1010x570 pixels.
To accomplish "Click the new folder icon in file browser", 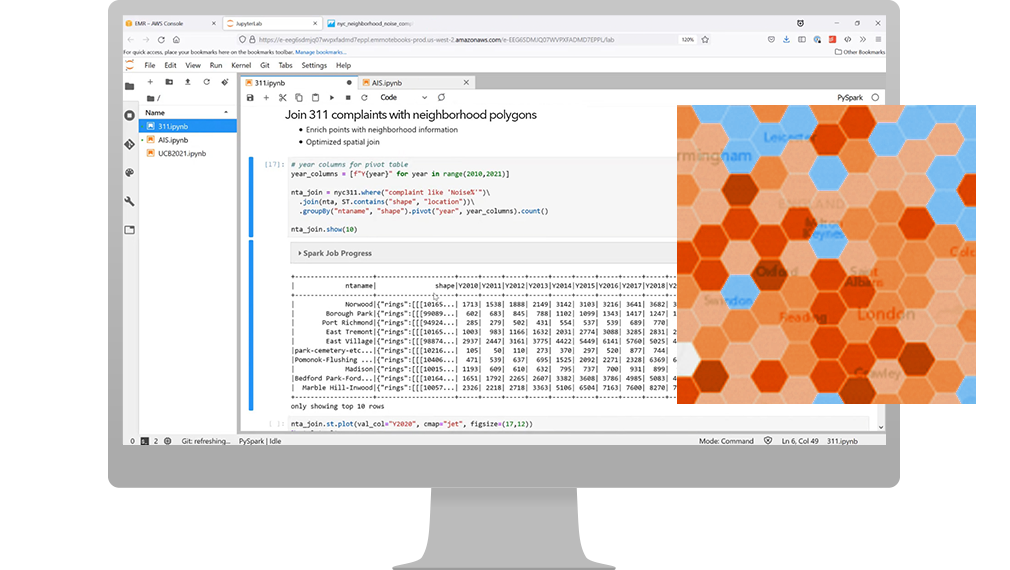I will 168,82.
